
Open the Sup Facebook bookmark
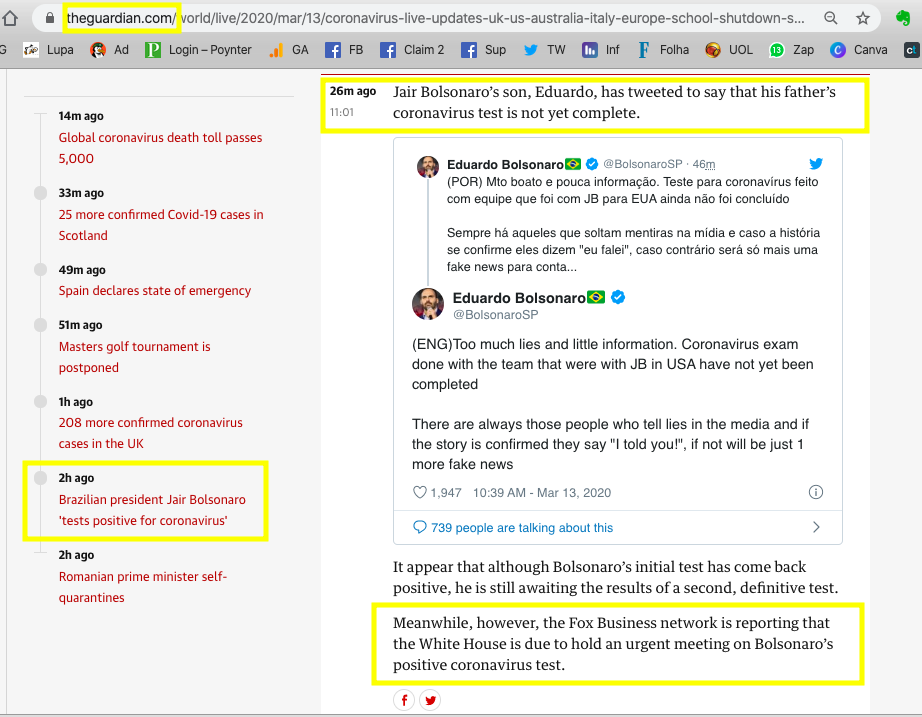[484, 50]
